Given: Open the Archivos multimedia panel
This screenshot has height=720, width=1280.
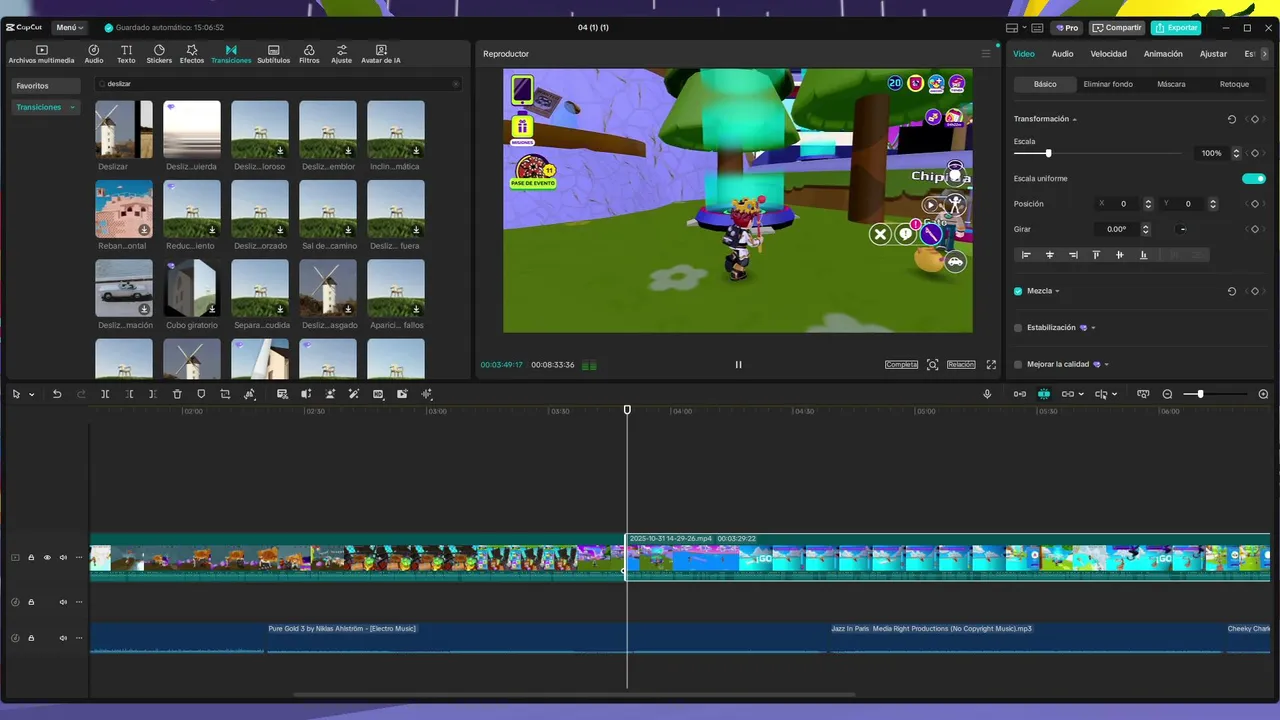Looking at the screenshot, I should click(x=41, y=54).
